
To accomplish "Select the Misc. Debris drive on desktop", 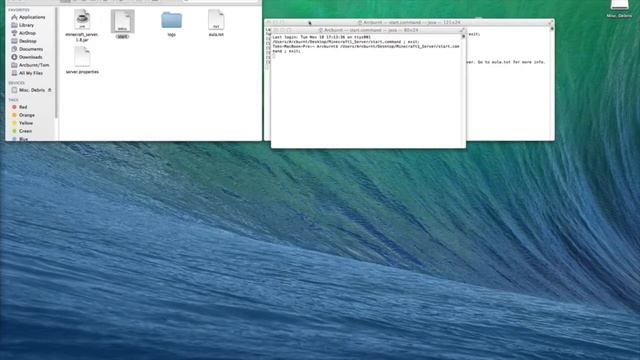I will point(619,9).
